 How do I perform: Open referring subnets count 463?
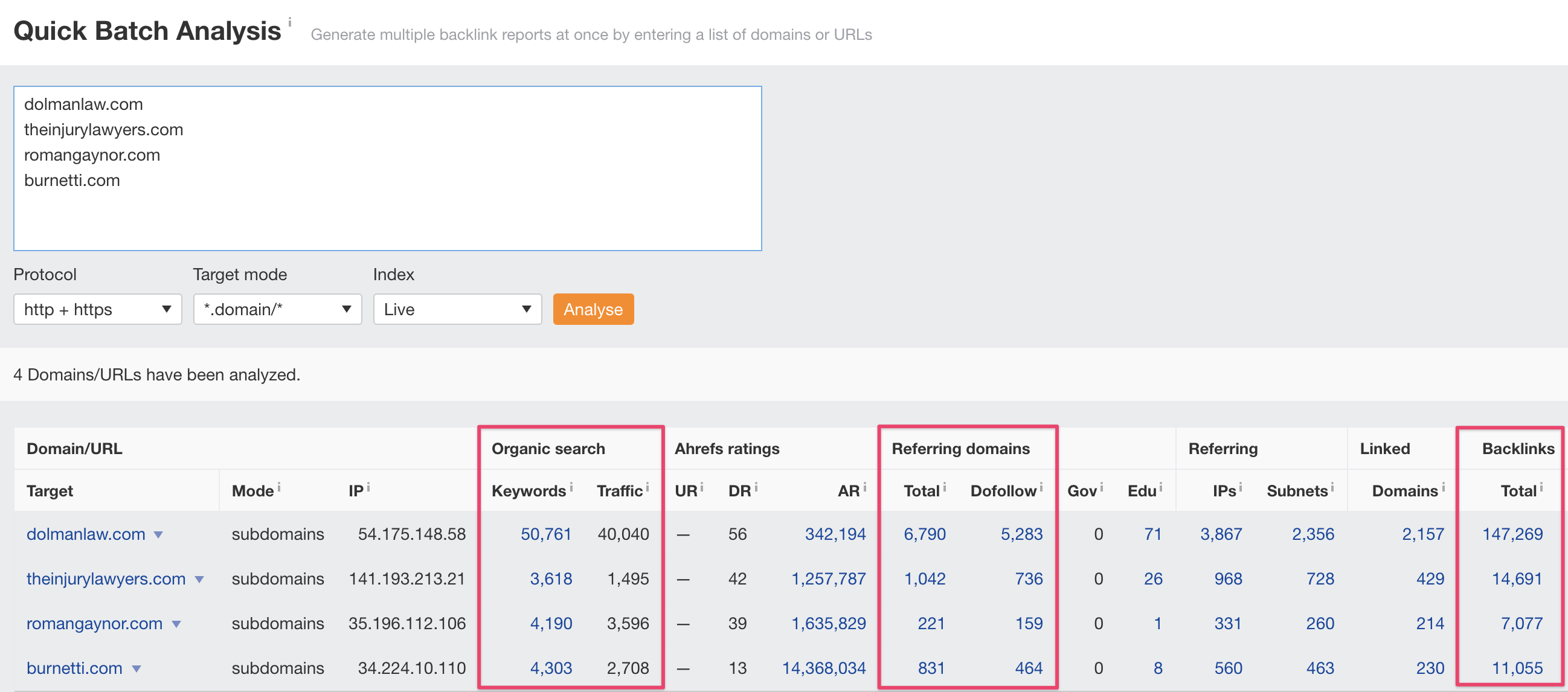point(1320,668)
